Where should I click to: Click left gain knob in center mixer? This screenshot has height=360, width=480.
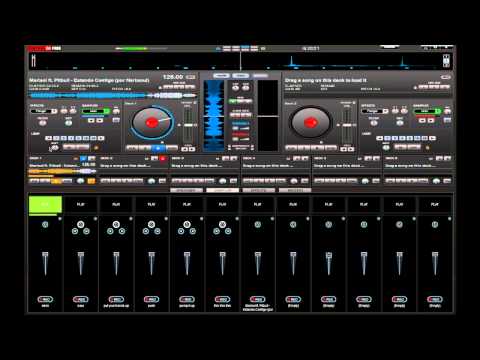236,88
